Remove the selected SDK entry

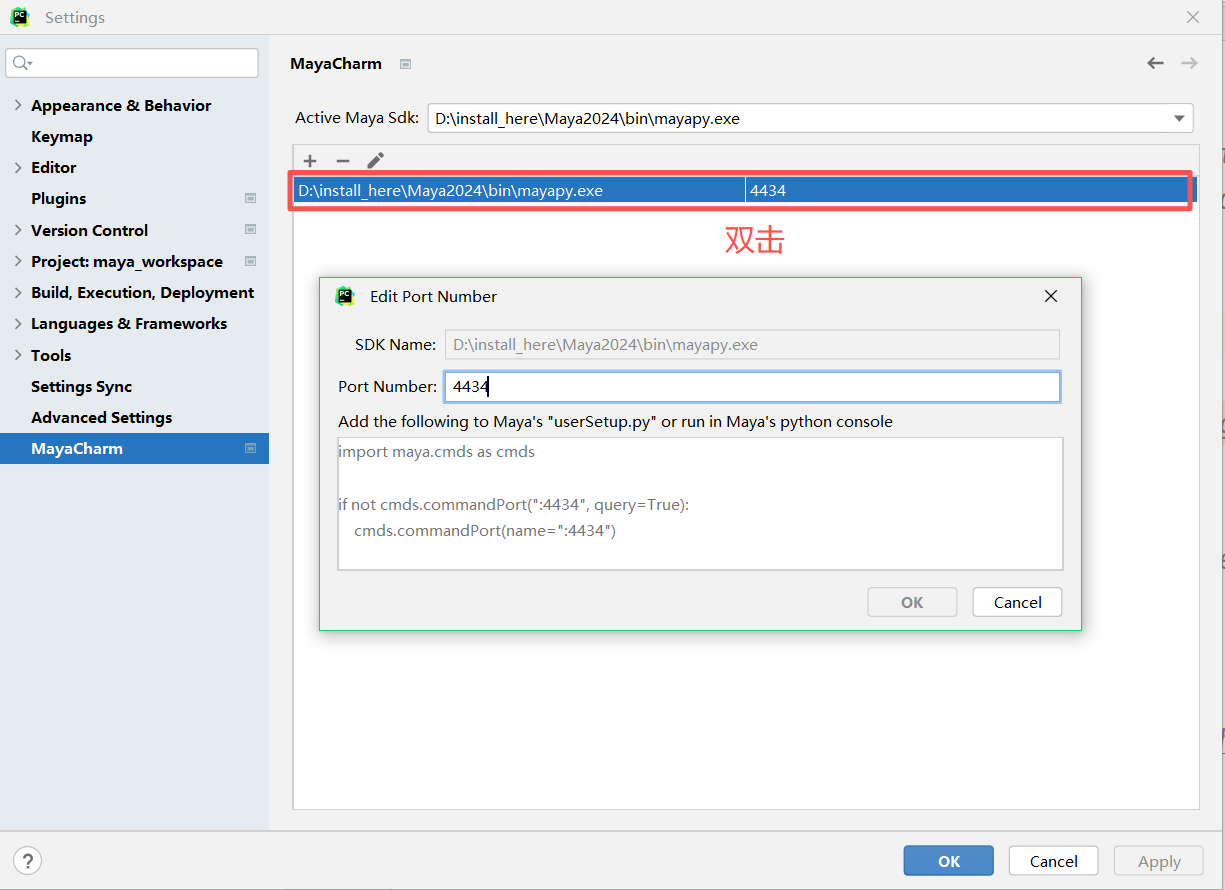(343, 161)
